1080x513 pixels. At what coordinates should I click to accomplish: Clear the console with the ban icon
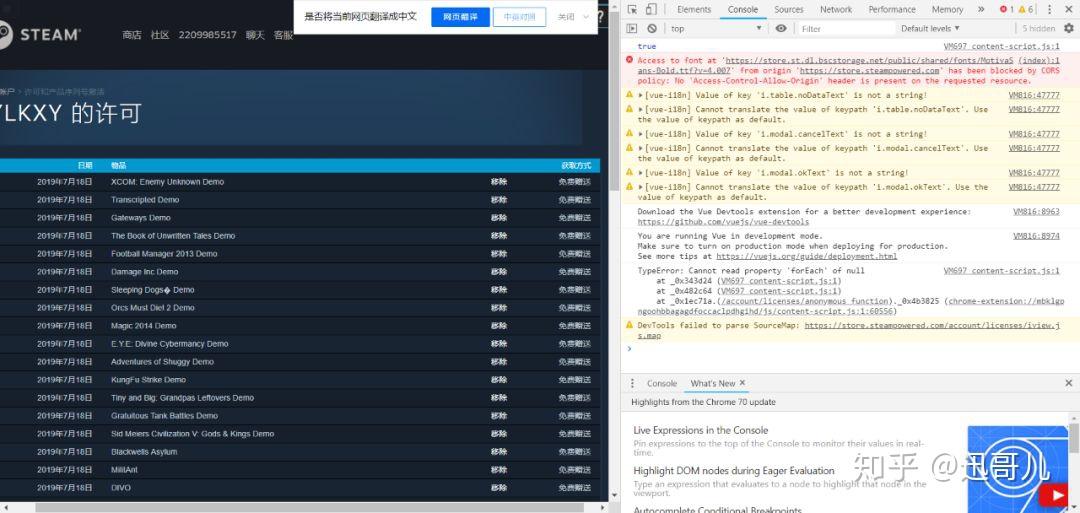click(x=652, y=28)
